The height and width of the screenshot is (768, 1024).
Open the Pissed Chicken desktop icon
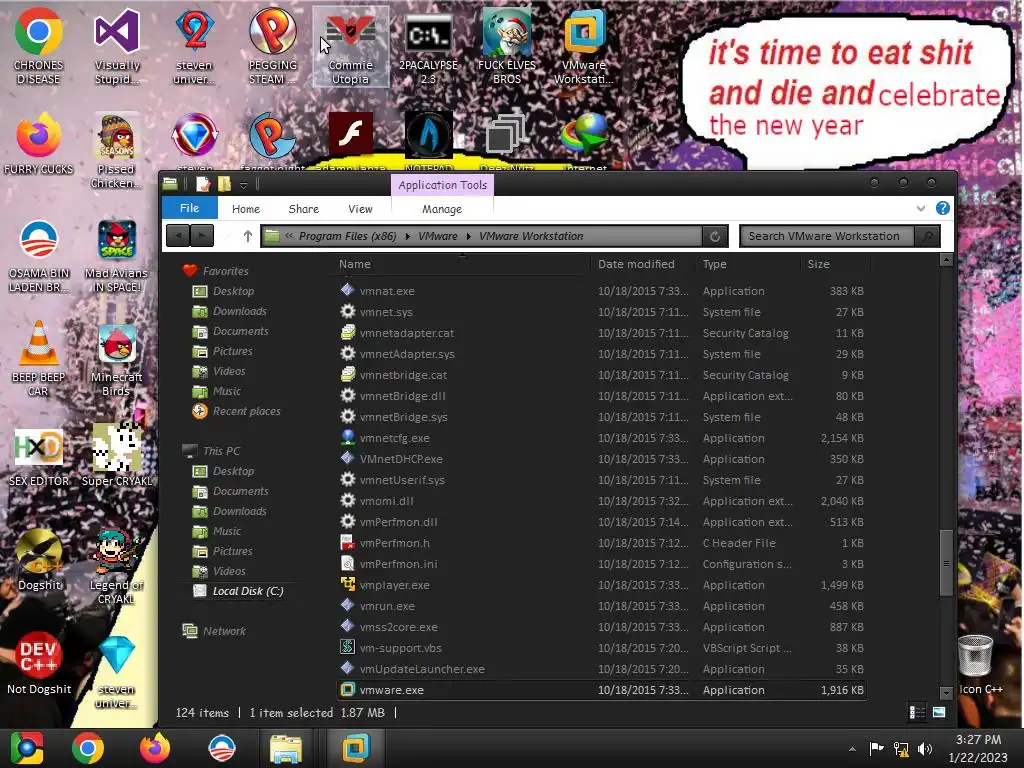(116, 152)
